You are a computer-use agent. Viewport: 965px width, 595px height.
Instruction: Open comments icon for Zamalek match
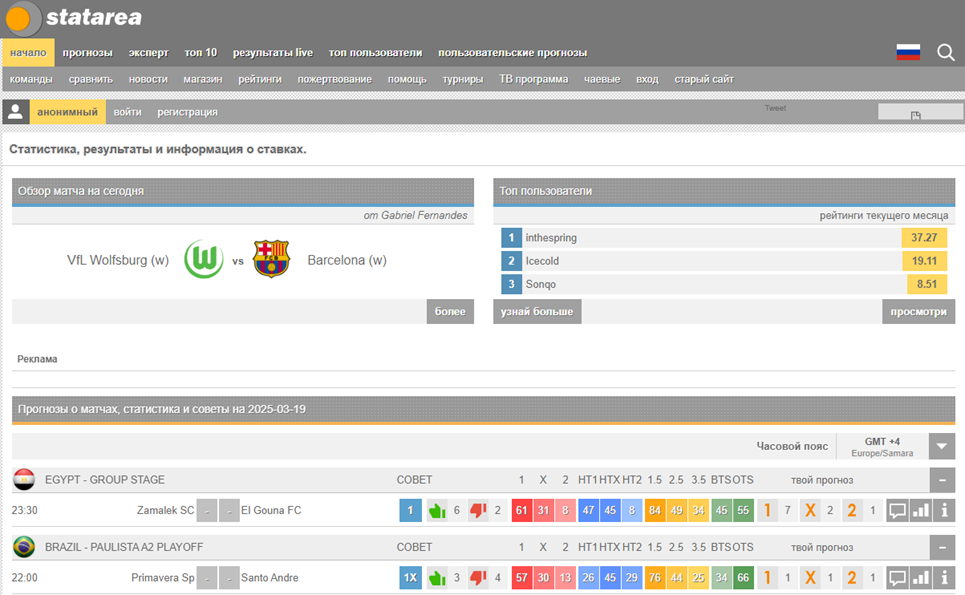897,511
